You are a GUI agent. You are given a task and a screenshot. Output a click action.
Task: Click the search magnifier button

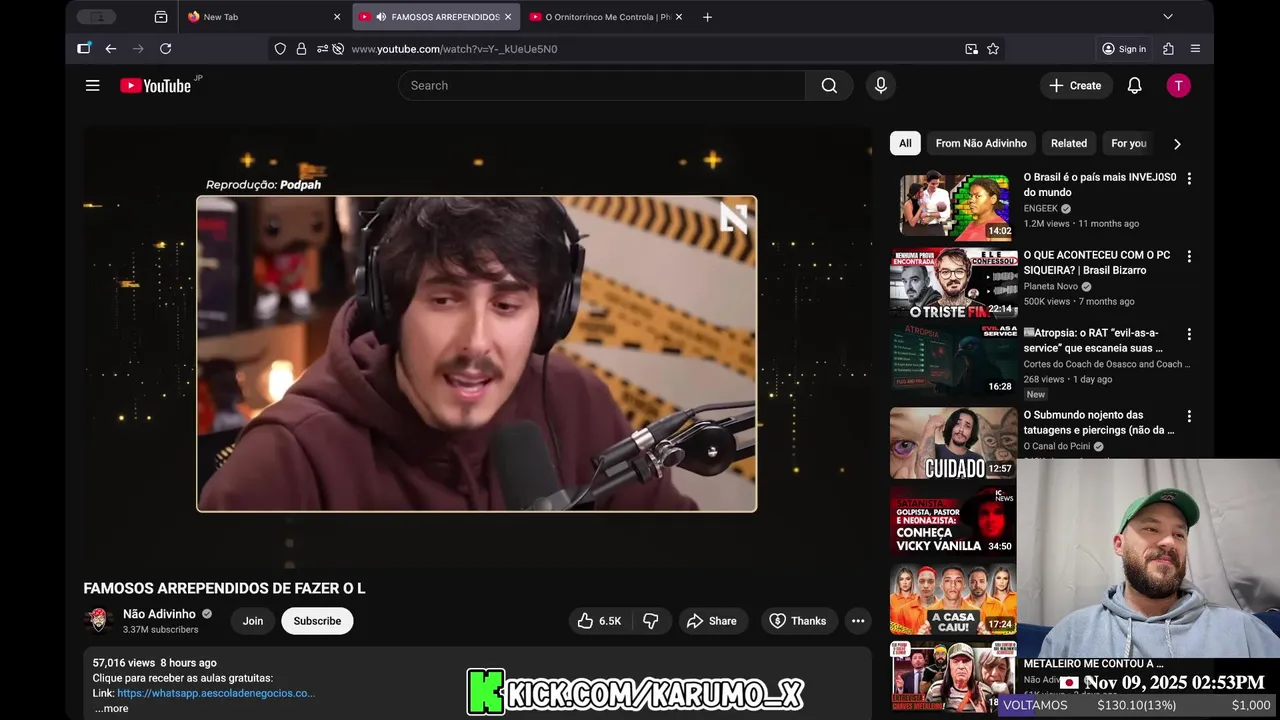(829, 86)
